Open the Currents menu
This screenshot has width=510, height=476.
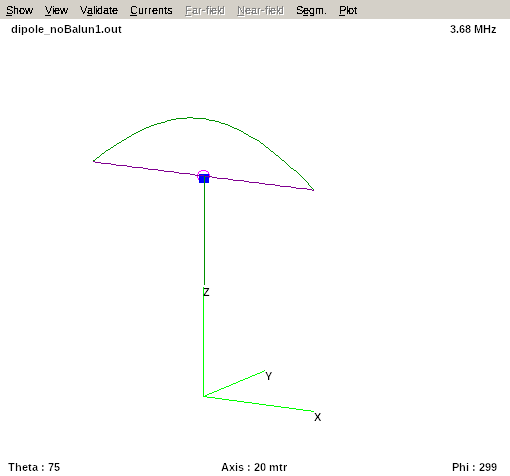151,10
